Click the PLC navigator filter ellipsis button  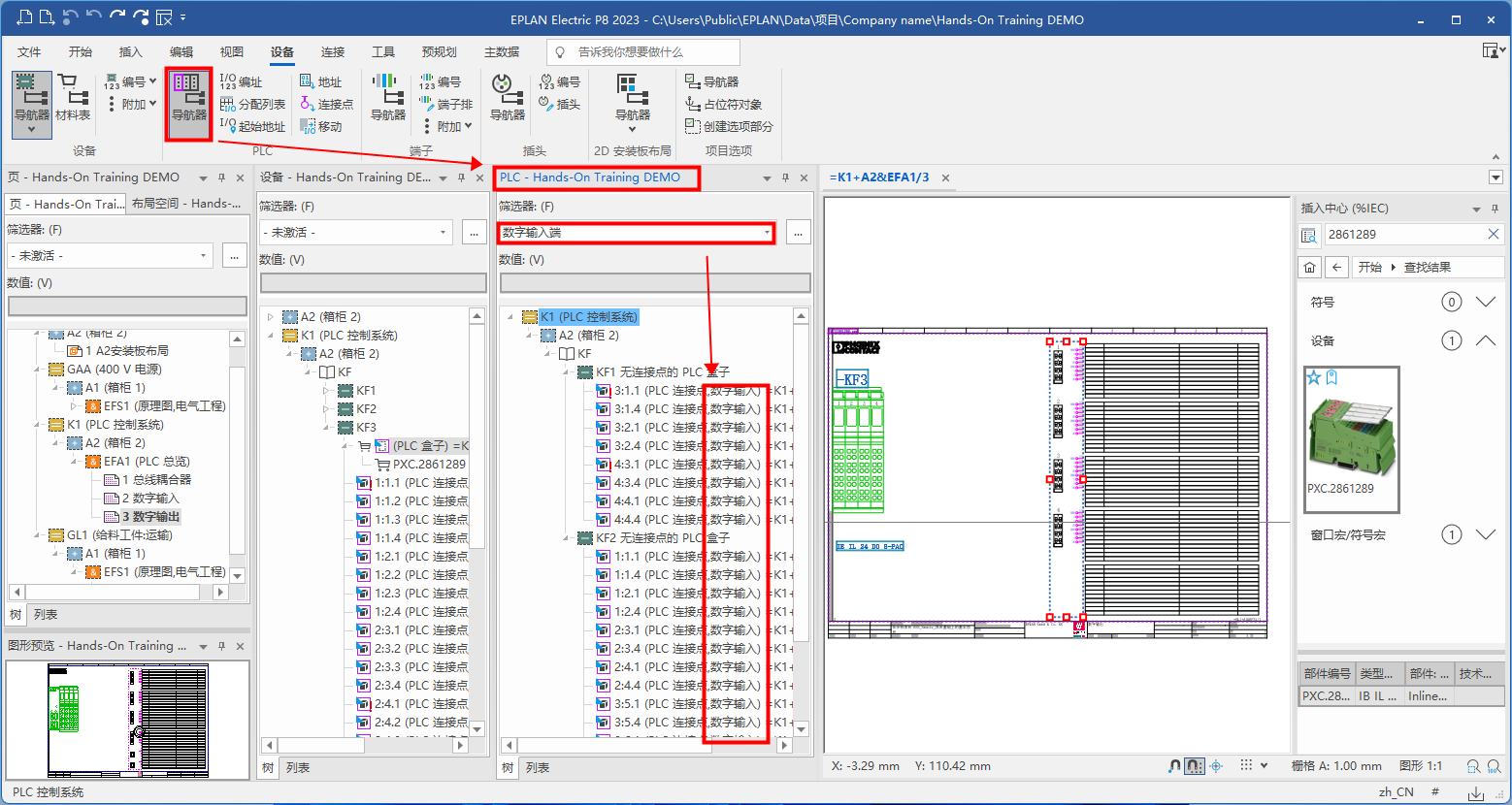point(798,232)
